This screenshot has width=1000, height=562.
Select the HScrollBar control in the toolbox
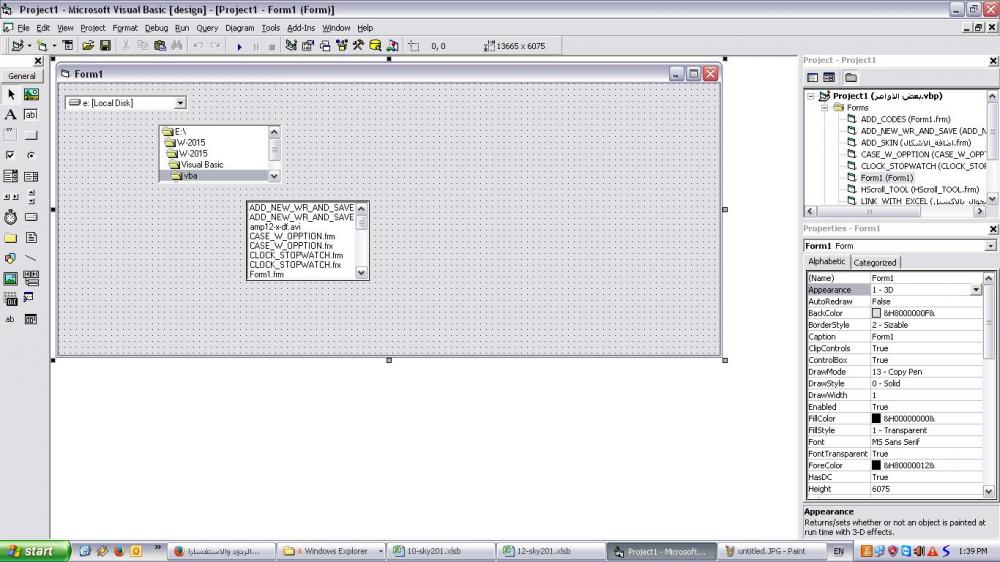click(x=11, y=196)
